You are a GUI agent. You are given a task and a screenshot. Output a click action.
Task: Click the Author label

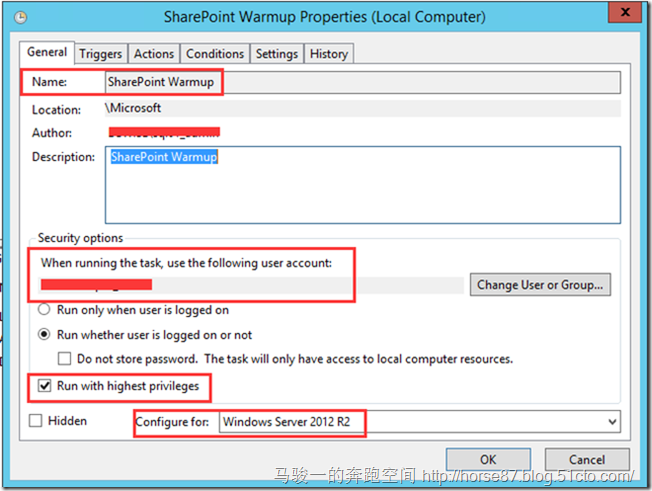click(52, 133)
